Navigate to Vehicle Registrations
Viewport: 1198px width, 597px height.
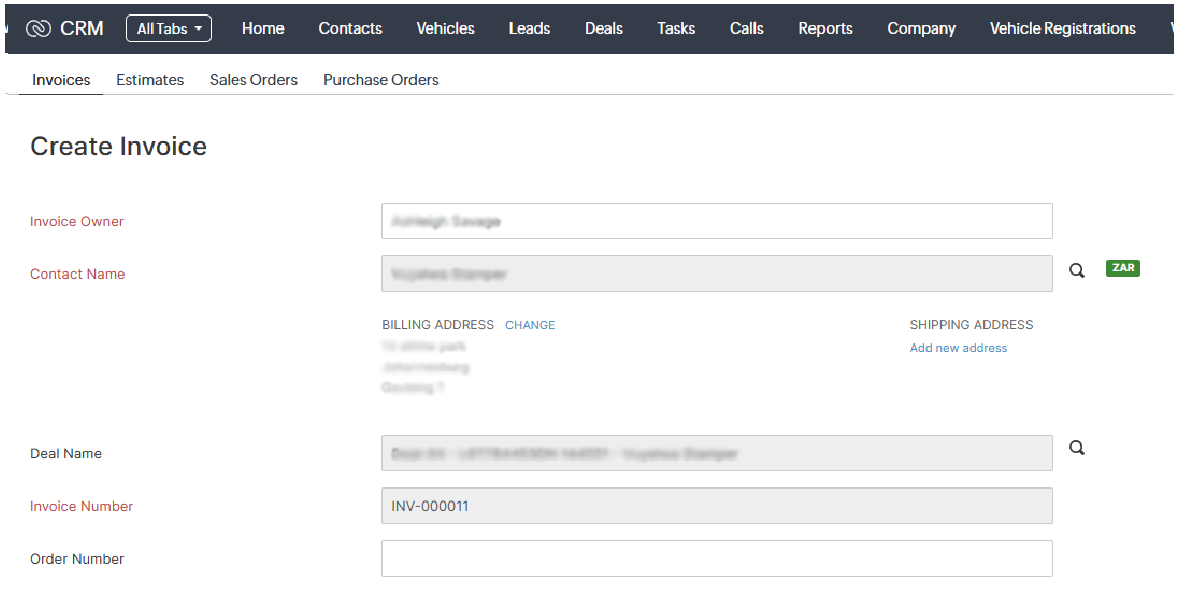click(1062, 28)
